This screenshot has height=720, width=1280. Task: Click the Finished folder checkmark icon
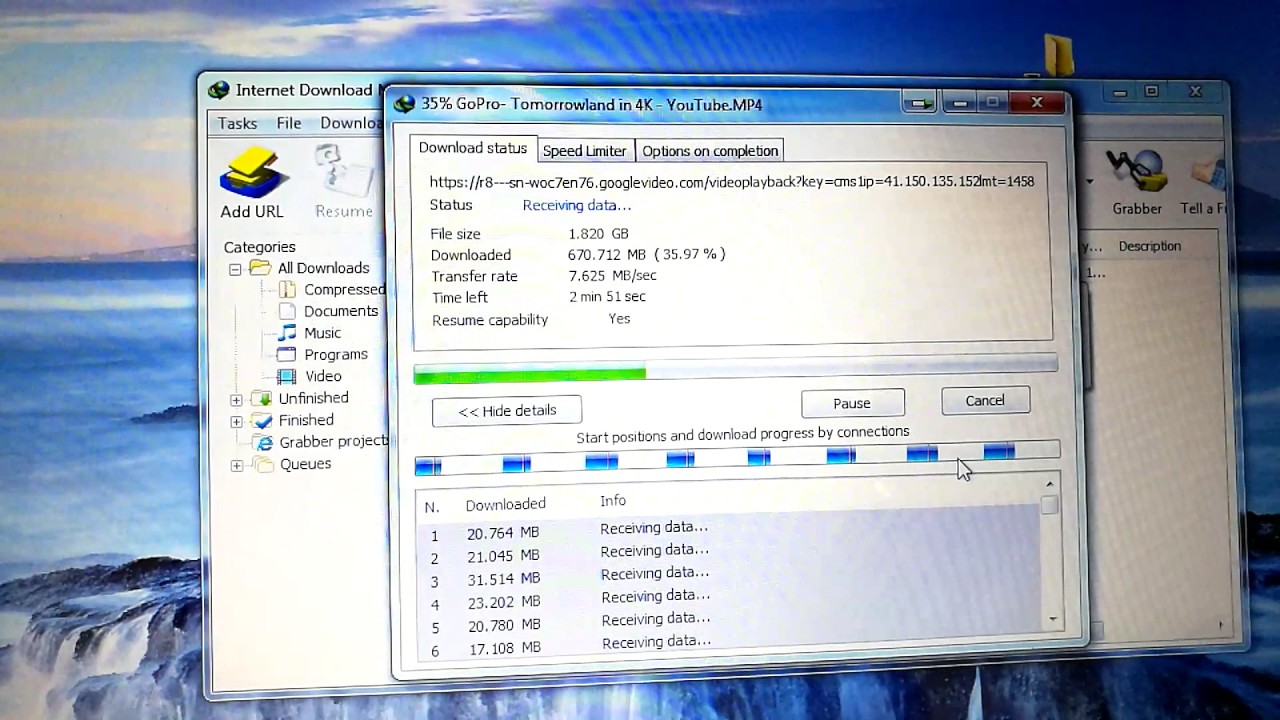(262, 420)
